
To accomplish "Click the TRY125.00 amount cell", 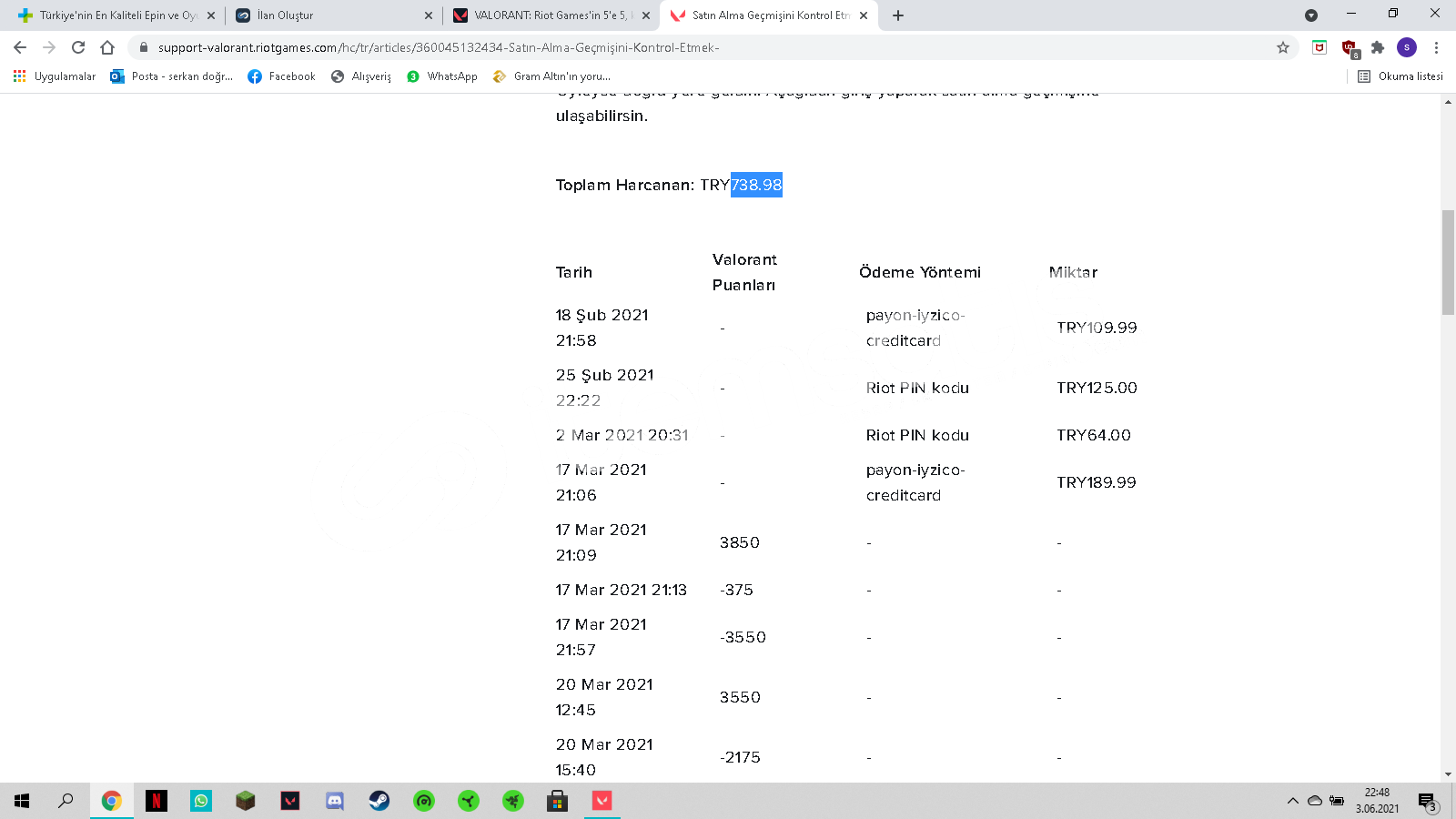I will 1097,388.
